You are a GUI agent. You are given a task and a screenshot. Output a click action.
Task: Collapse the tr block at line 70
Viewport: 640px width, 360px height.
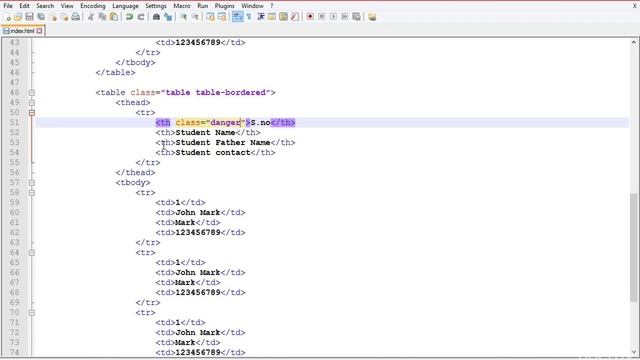[32, 313]
